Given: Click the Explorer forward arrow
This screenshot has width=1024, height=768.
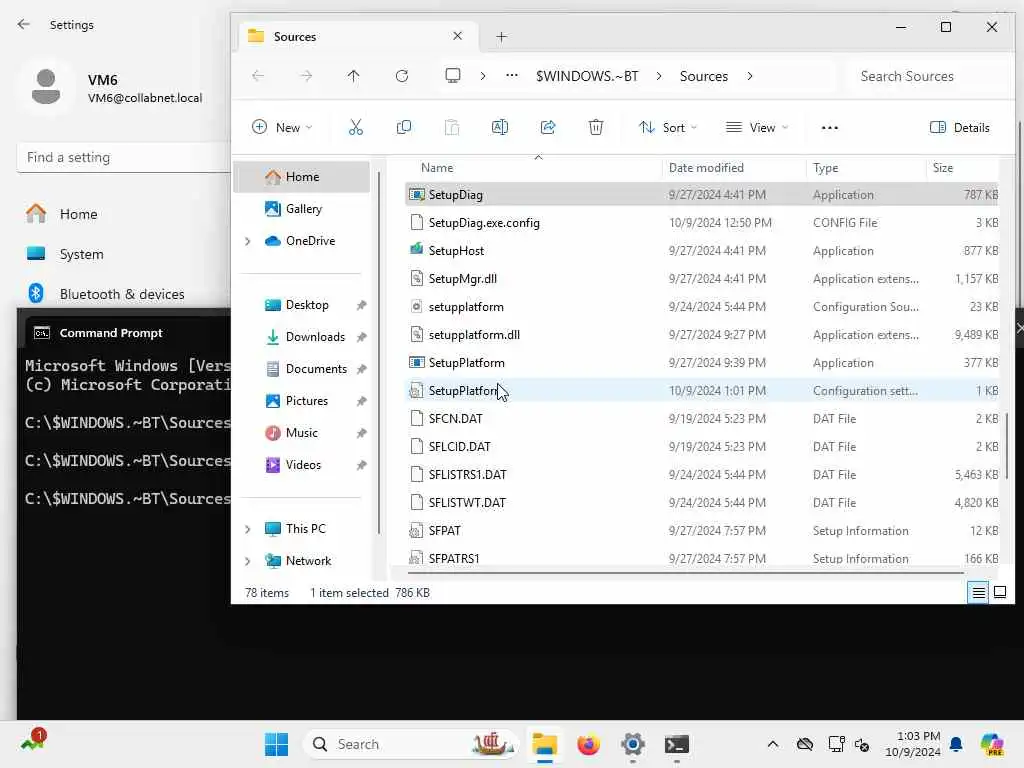Looking at the screenshot, I should 306,76.
